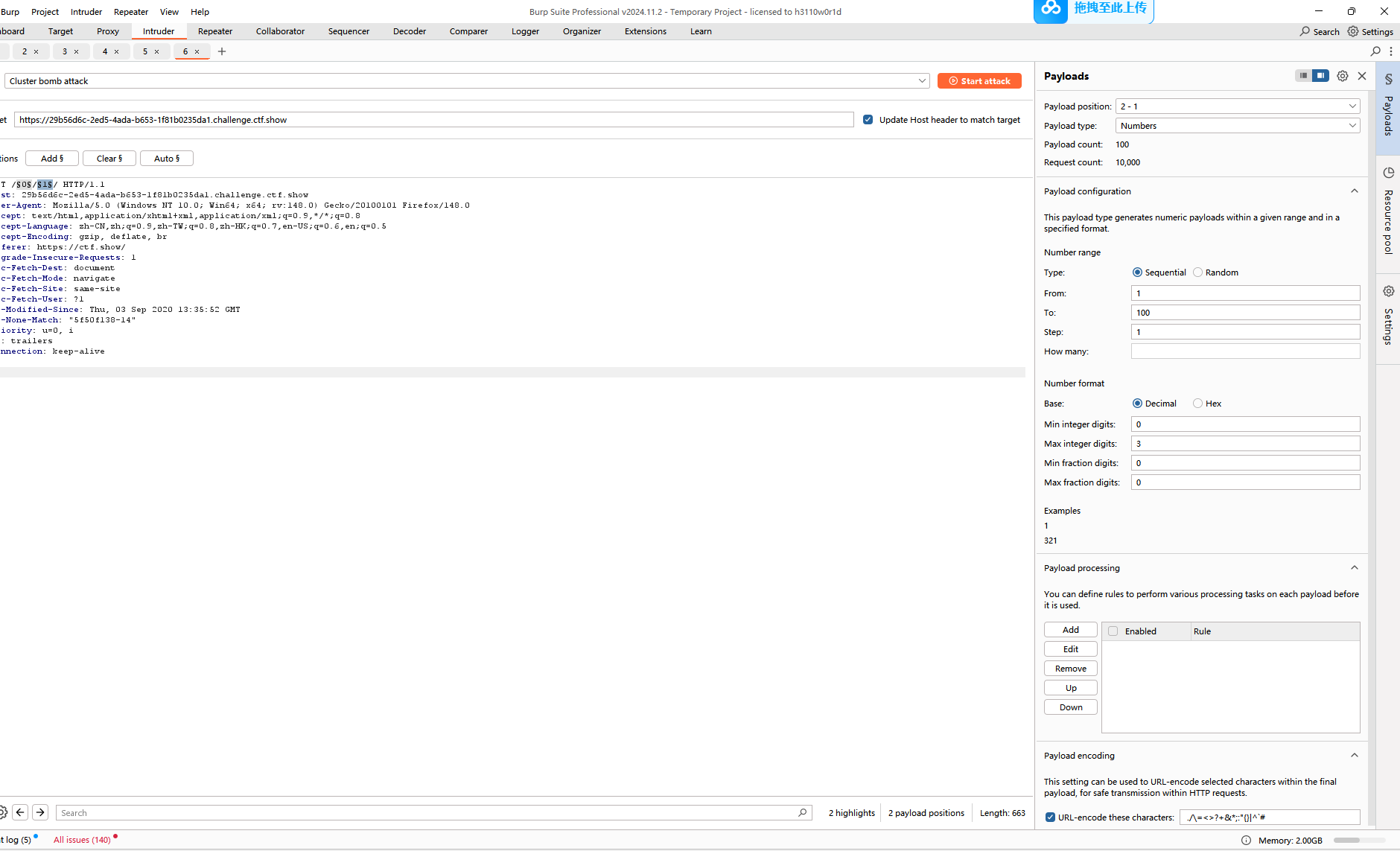The image size is (1400, 851).
Task: Click the memory info icon in status bar
Action: (x=1246, y=840)
